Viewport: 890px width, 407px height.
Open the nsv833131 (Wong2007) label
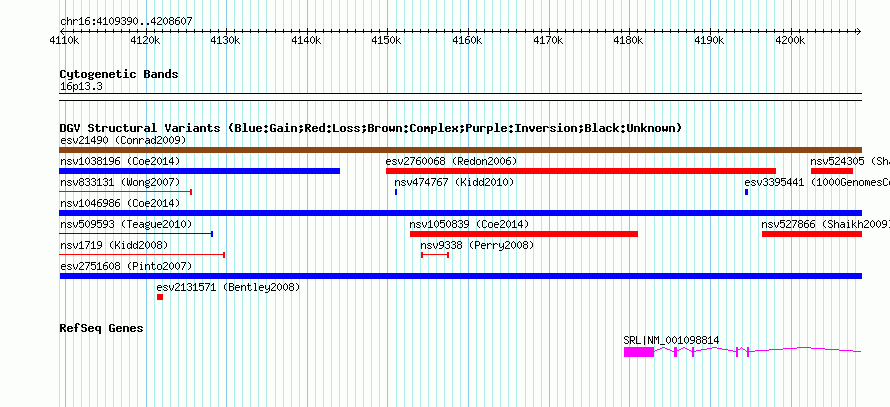point(120,182)
